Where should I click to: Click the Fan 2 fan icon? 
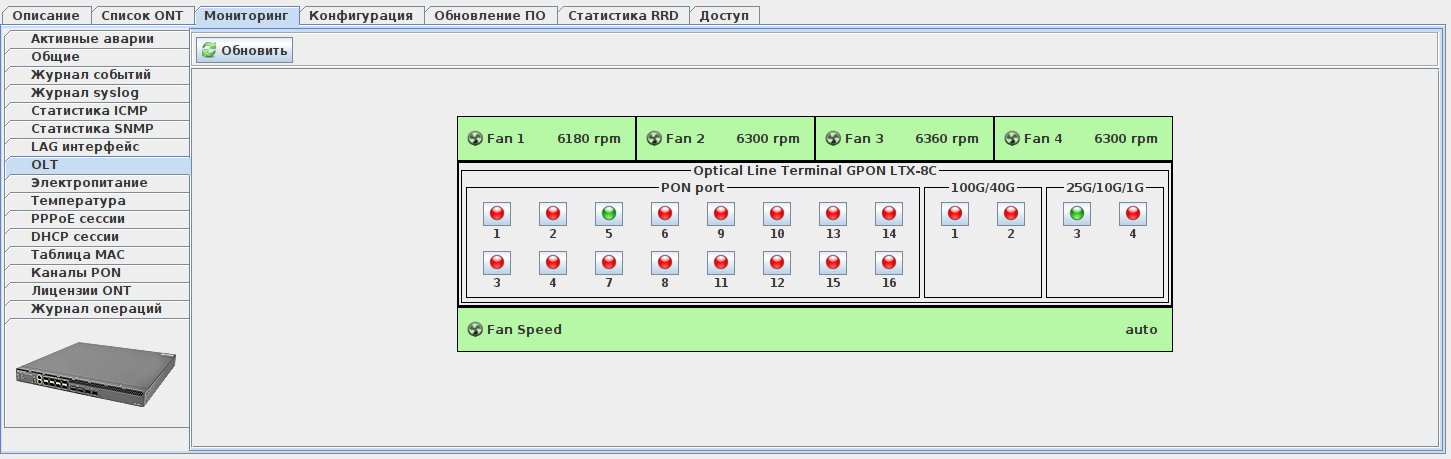(654, 139)
